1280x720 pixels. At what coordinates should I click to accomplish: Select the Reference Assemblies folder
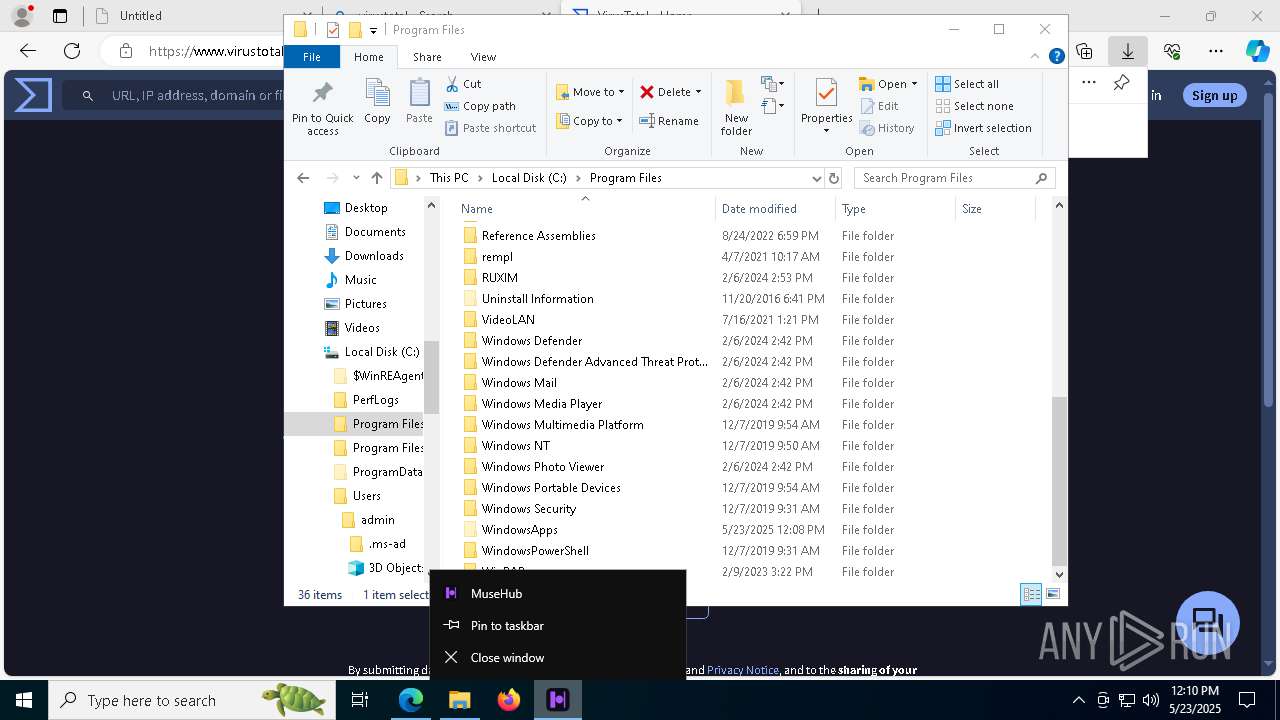pyautogui.click(x=538, y=236)
